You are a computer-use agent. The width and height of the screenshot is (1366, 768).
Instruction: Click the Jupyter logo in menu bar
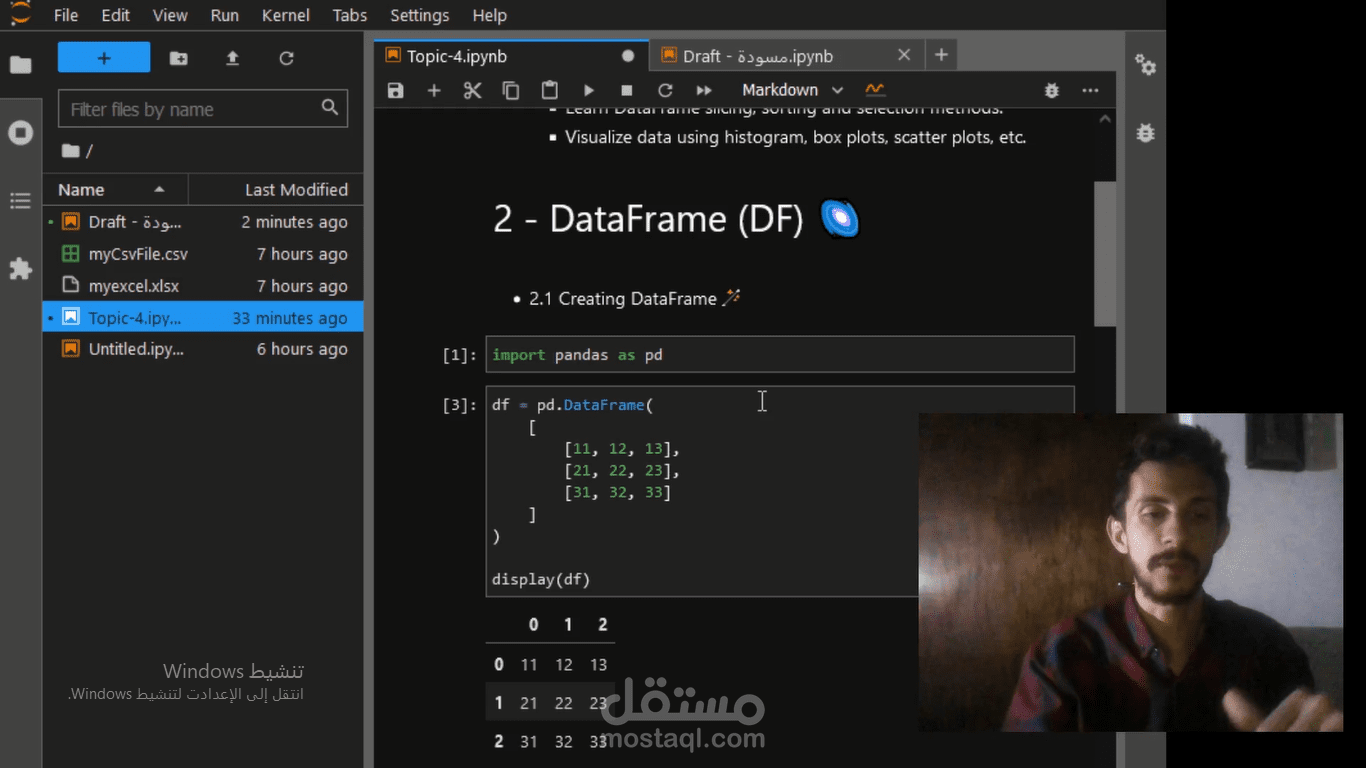click(x=20, y=14)
